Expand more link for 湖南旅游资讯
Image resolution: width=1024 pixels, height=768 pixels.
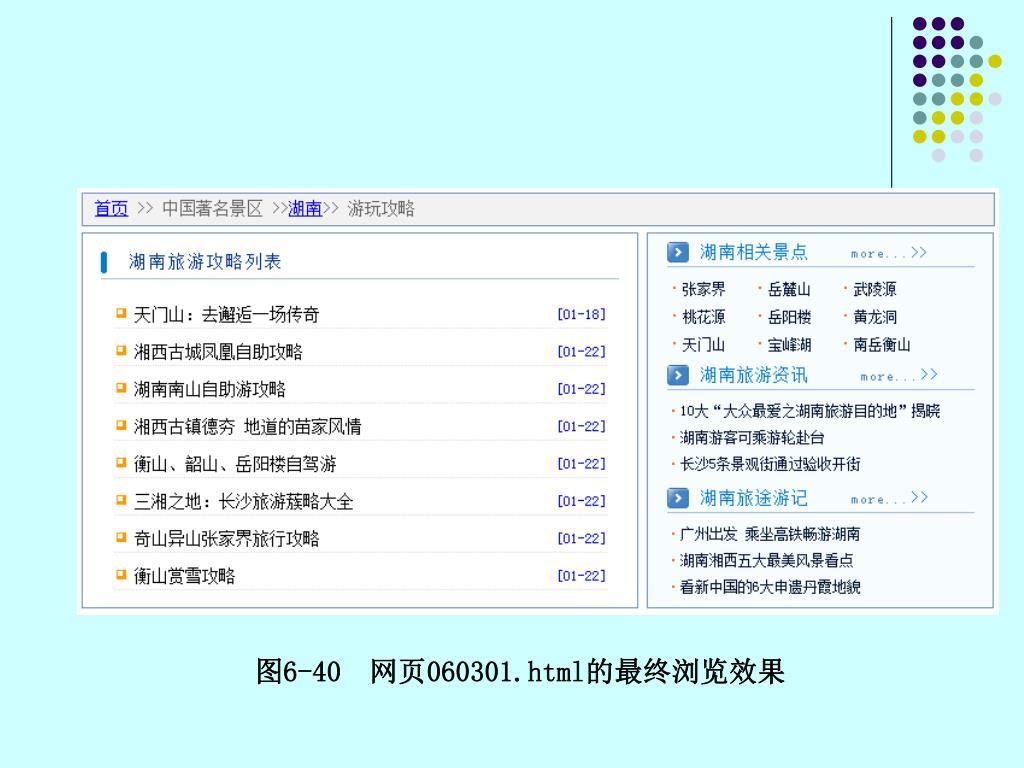[x=898, y=376]
